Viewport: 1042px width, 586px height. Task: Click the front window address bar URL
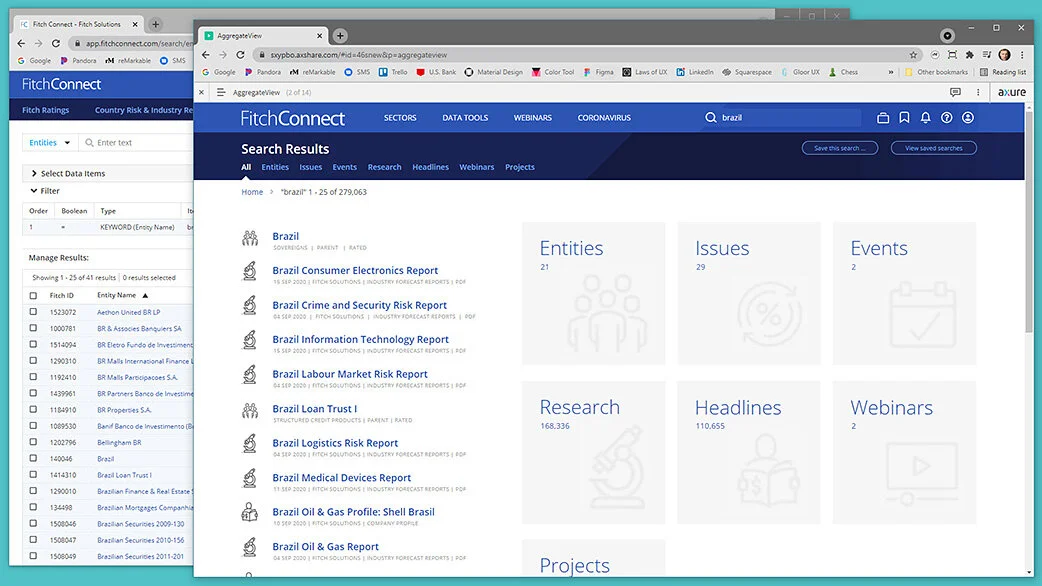point(359,55)
